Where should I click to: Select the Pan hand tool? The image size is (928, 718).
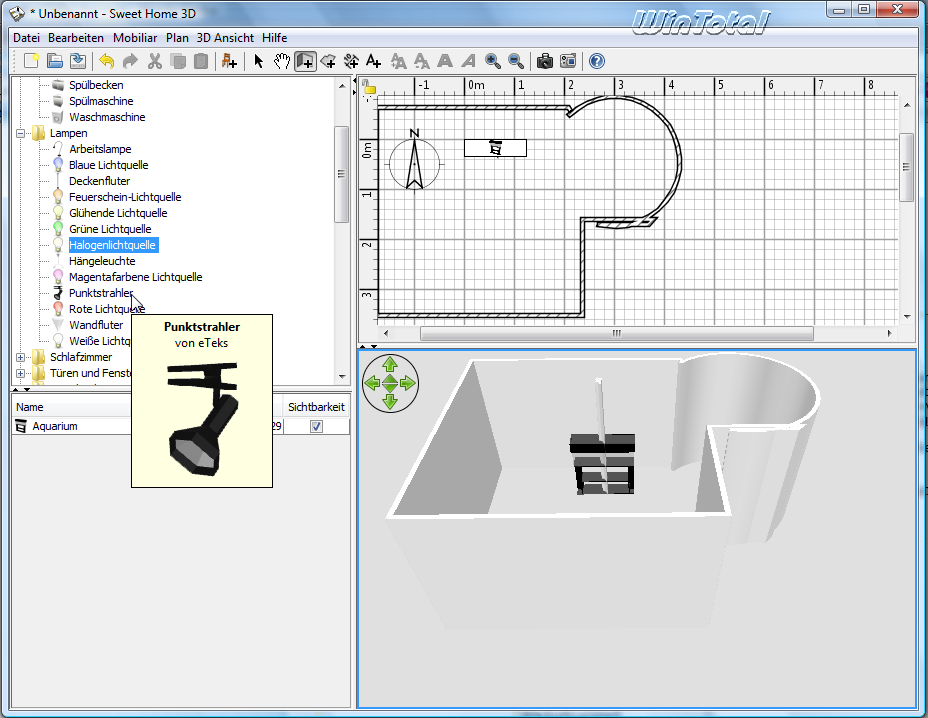pyautogui.click(x=282, y=61)
